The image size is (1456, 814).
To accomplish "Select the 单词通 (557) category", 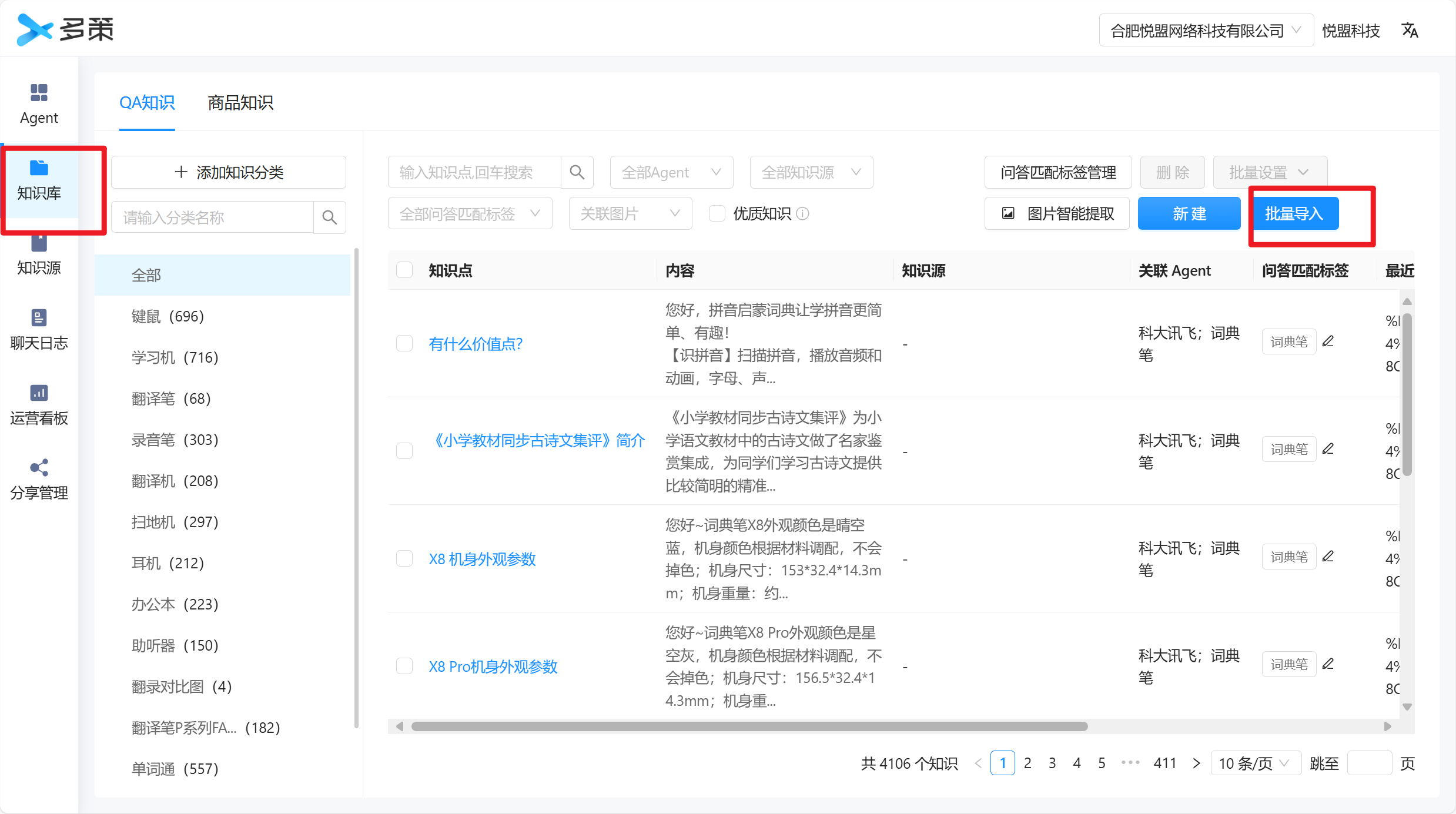I will click(222, 769).
